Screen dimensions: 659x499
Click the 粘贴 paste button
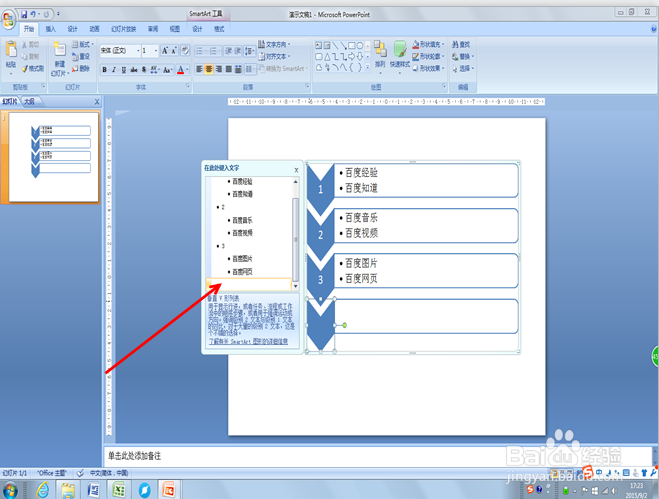(11, 57)
